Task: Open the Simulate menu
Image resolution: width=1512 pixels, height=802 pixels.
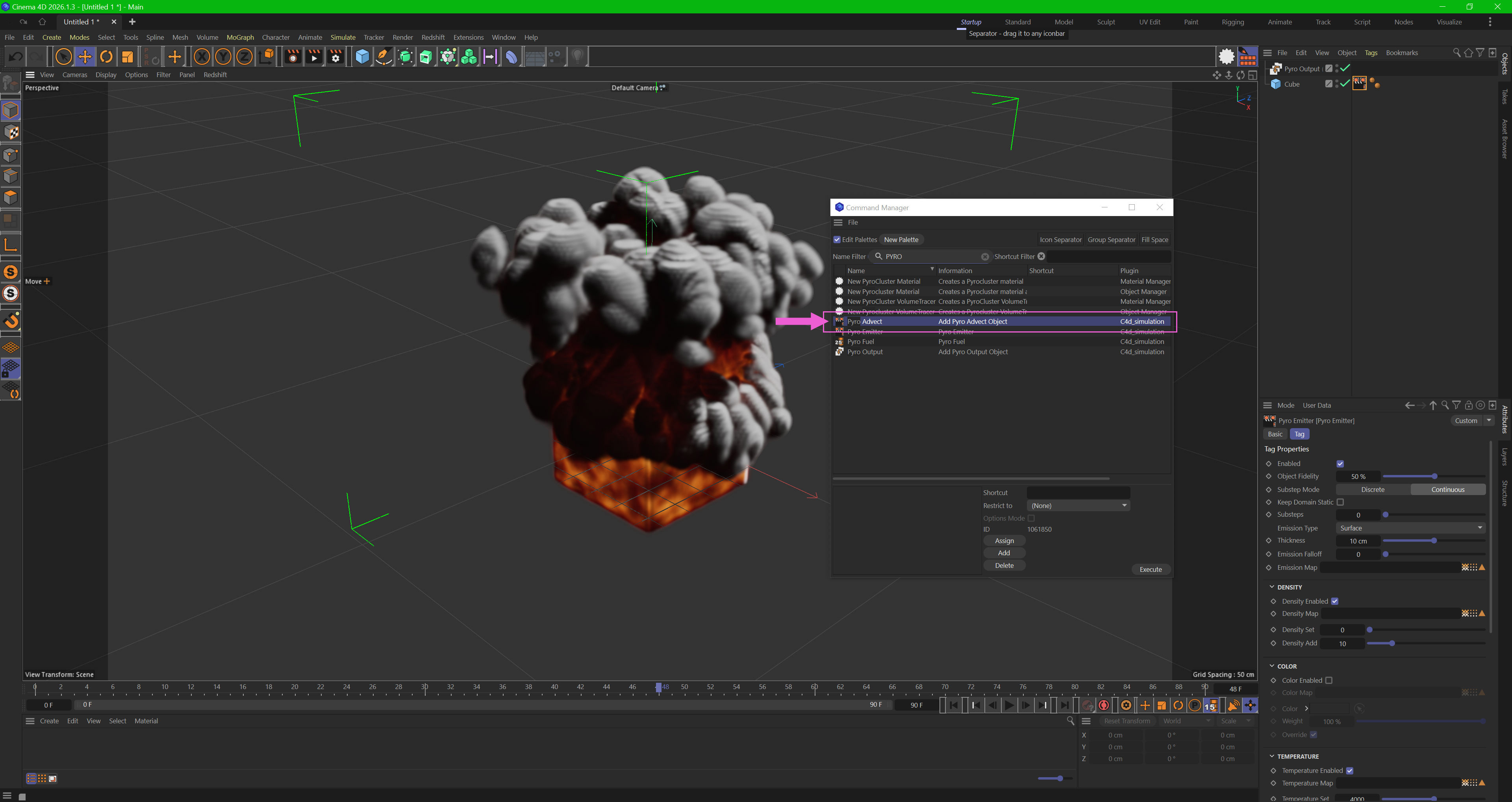Action: (343, 37)
